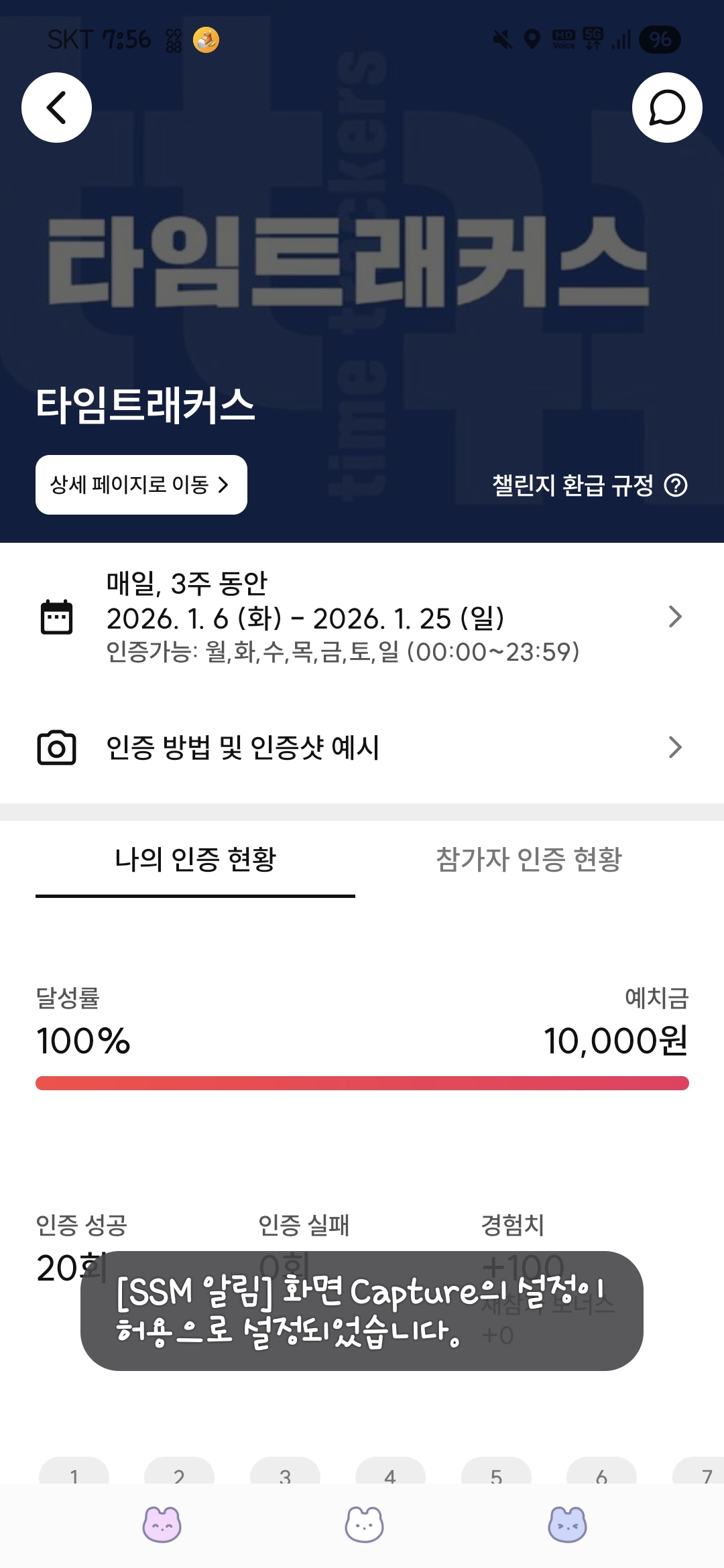The image size is (724, 1568).
Task: Tap the pink smiling bear icon
Action: [x=162, y=1524]
